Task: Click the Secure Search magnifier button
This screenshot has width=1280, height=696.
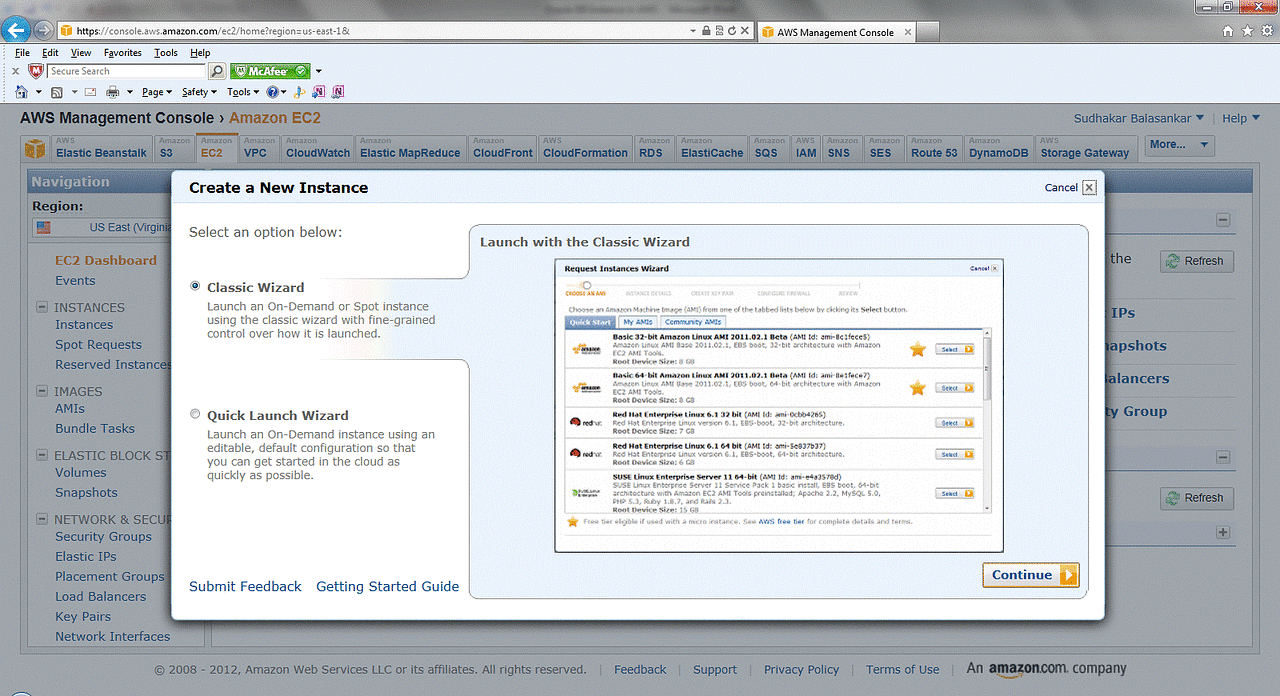Action: click(217, 71)
